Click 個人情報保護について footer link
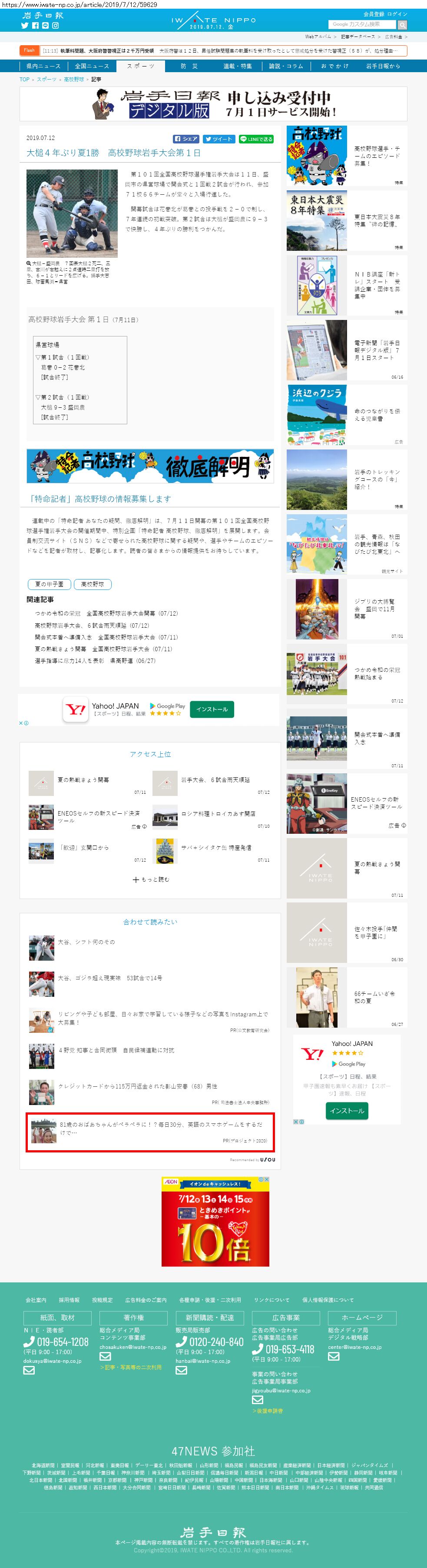The height and width of the screenshot is (1568, 427). pyautogui.click(x=328, y=1299)
